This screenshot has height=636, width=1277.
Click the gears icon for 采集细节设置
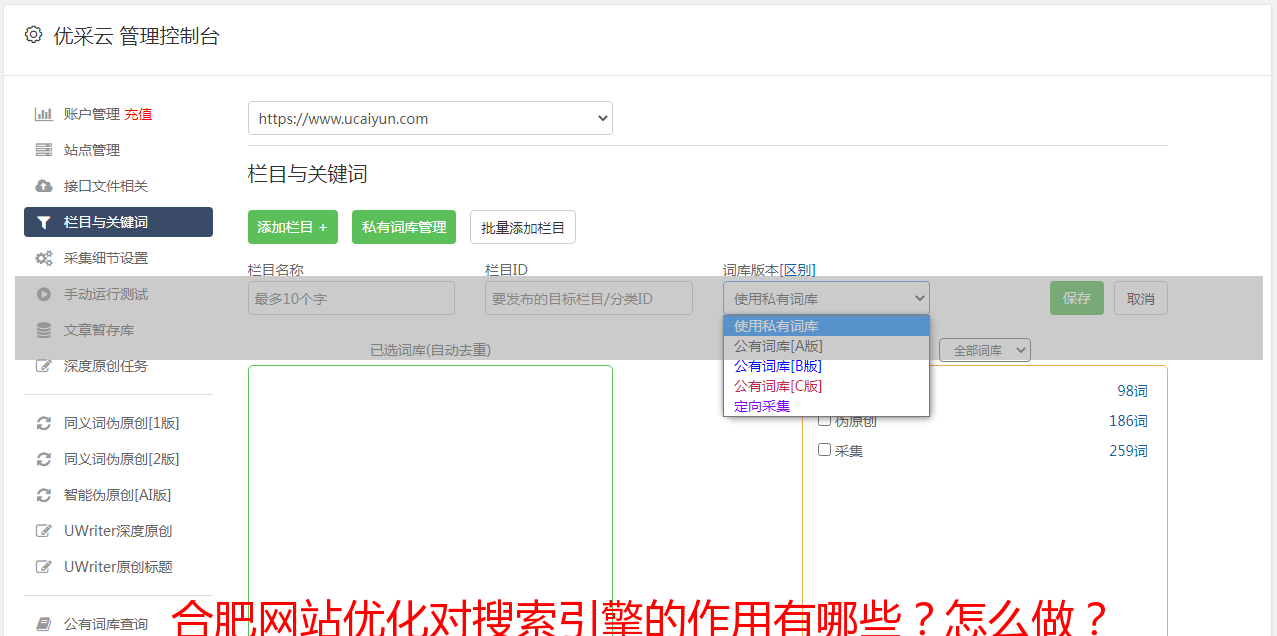[x=44, y=258]
